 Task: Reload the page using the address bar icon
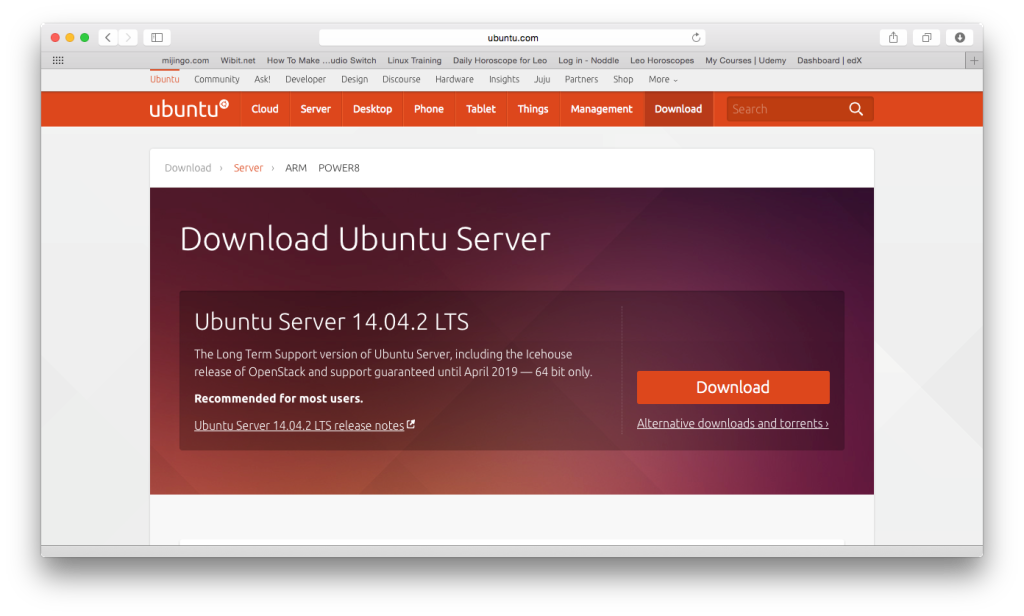[x=696, y=38]
